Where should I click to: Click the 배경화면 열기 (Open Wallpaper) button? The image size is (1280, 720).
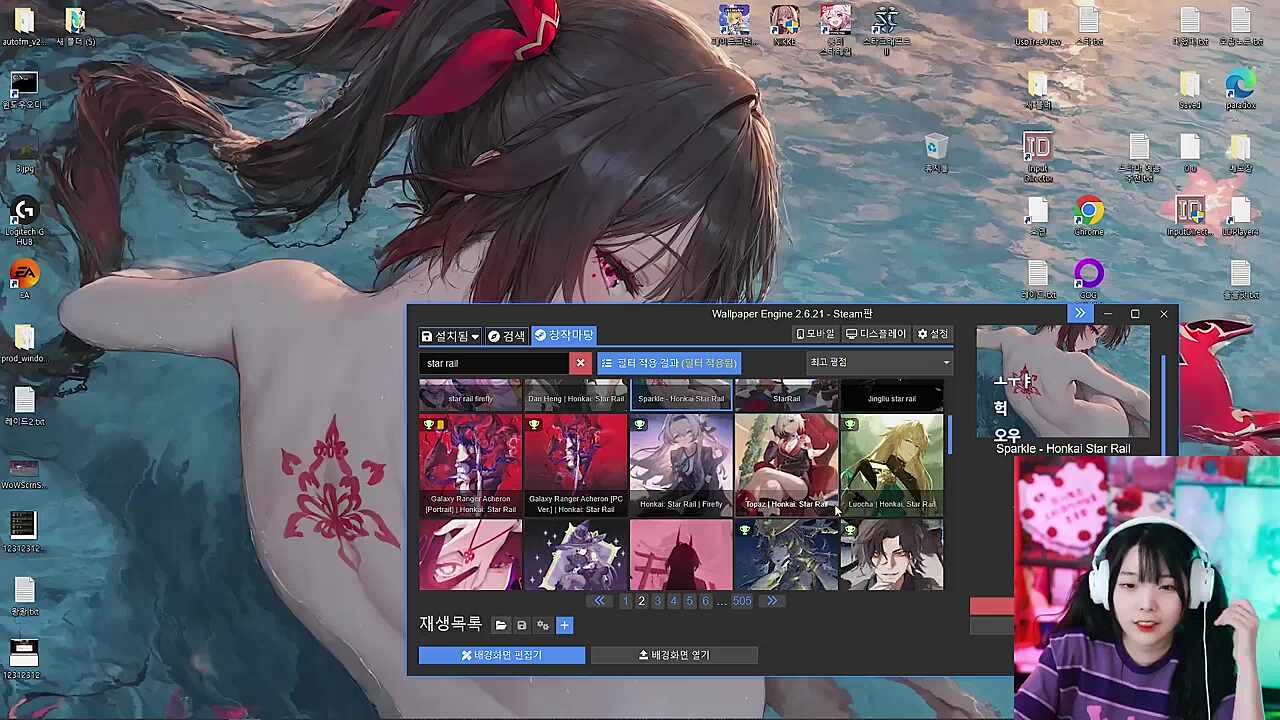pyautogui.click(x=674, y=655)
